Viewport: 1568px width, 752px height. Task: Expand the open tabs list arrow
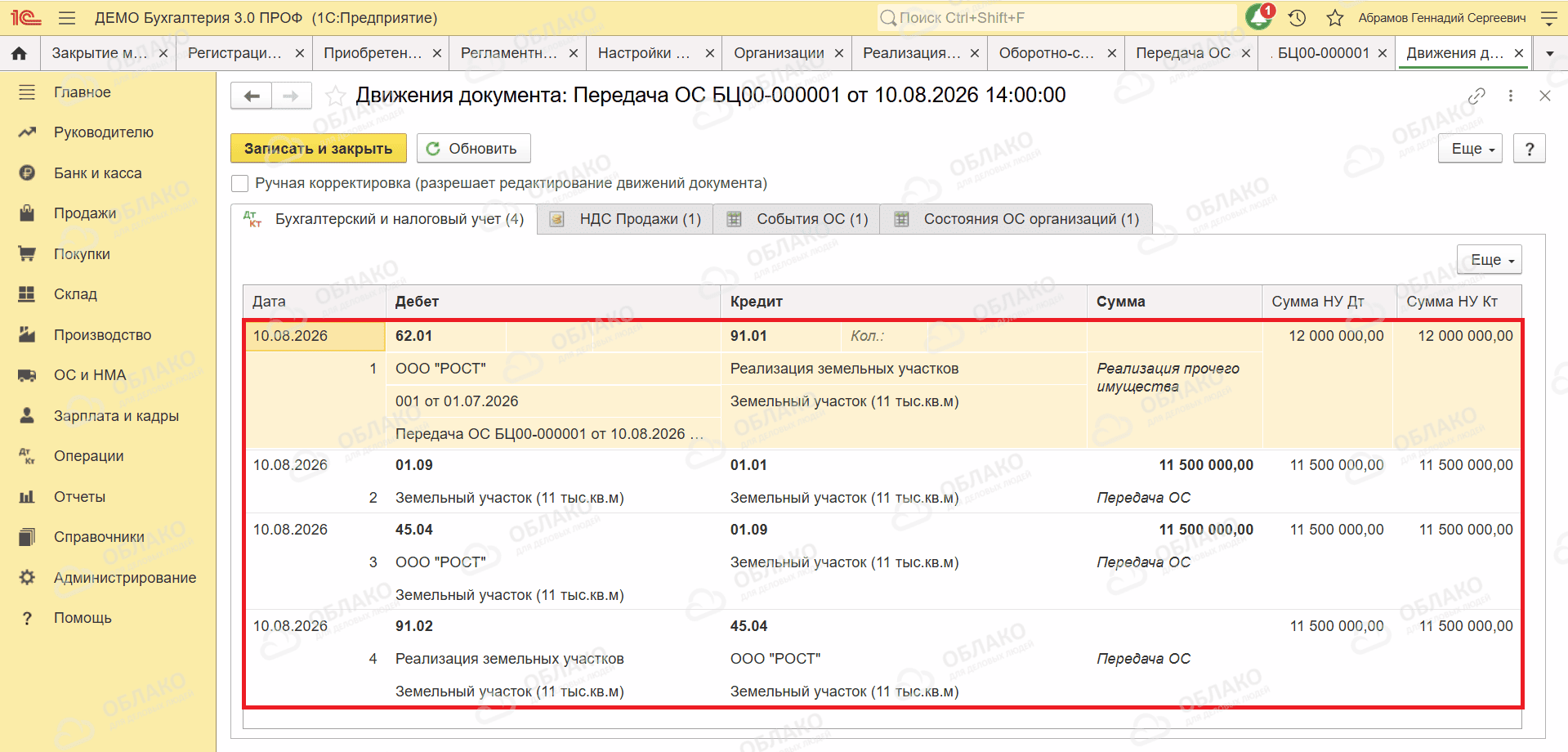1550,54
